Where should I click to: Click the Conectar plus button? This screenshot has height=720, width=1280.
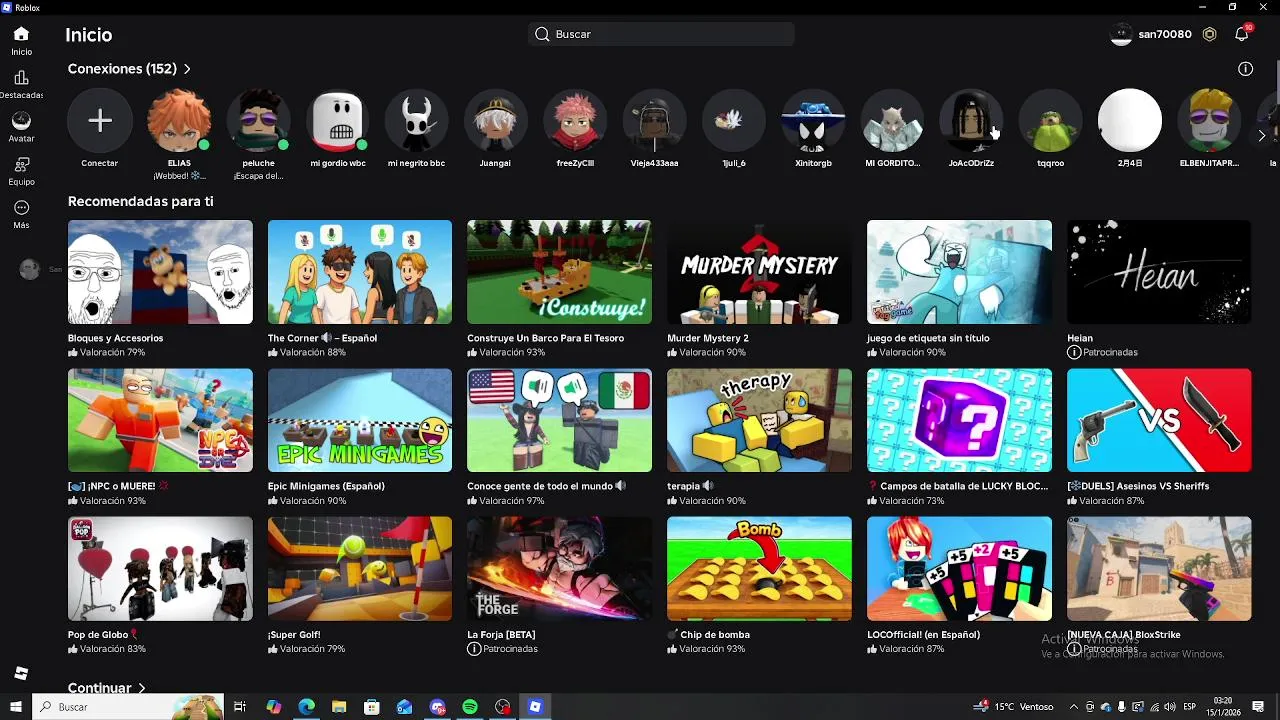pos(99,121)
